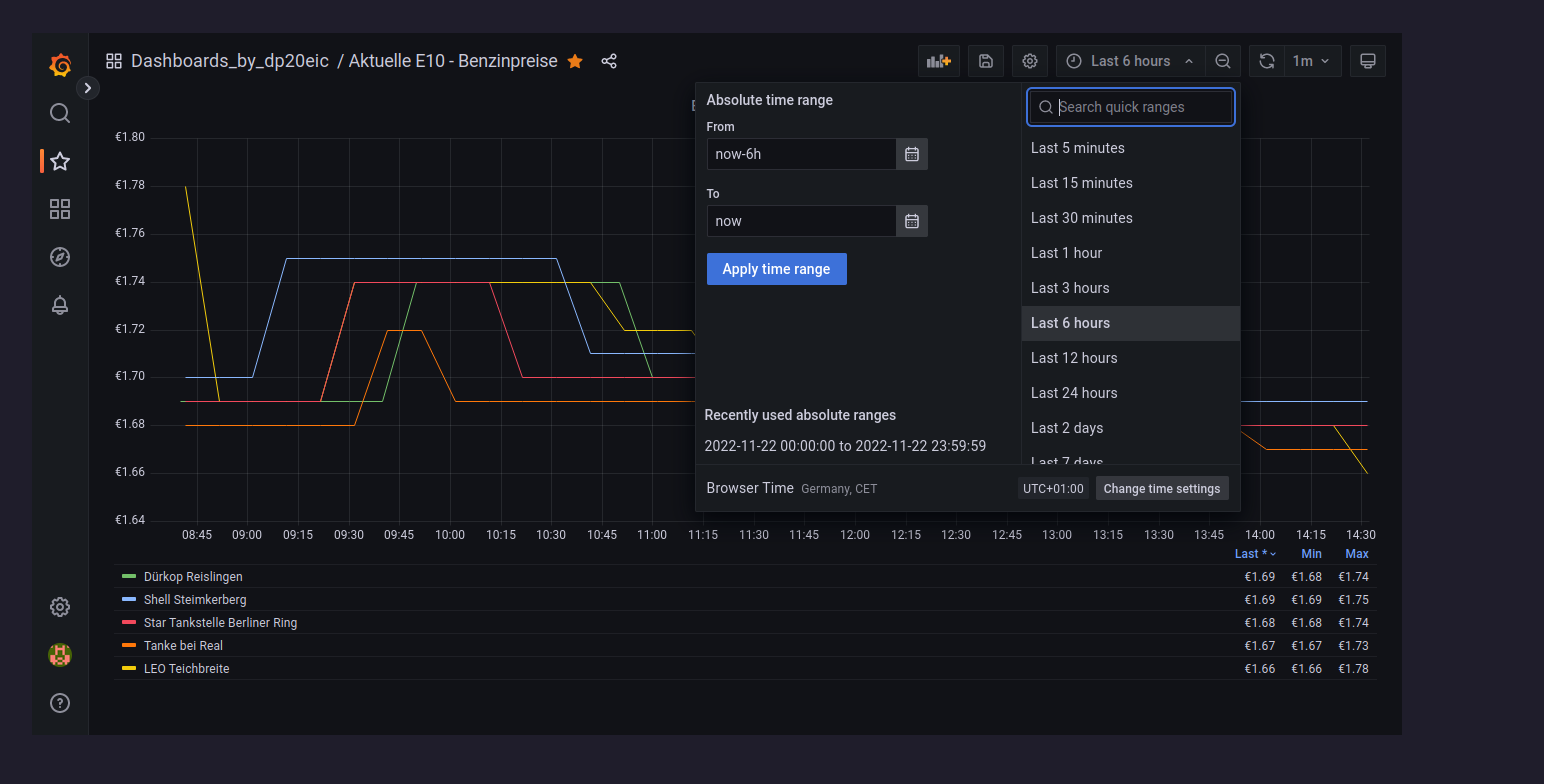Share dashboard via the share icon
1544x784 pixels.
tap(609, 61)
